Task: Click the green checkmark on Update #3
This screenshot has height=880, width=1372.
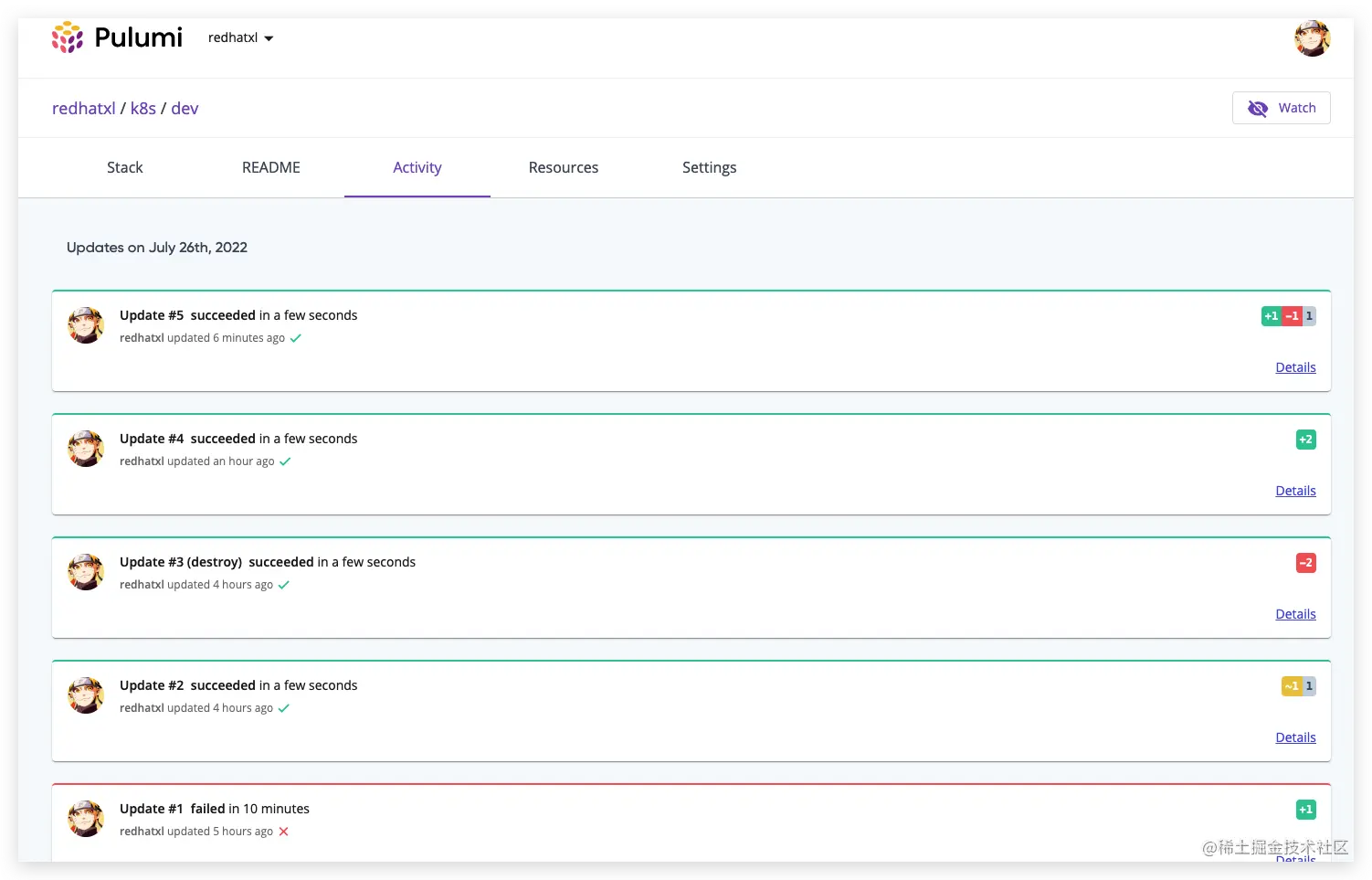Action: pos(283,585)
